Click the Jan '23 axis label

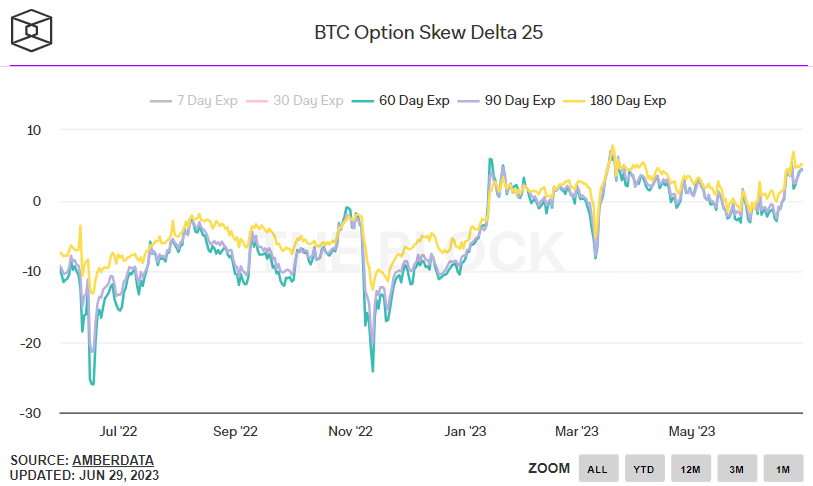465,432
